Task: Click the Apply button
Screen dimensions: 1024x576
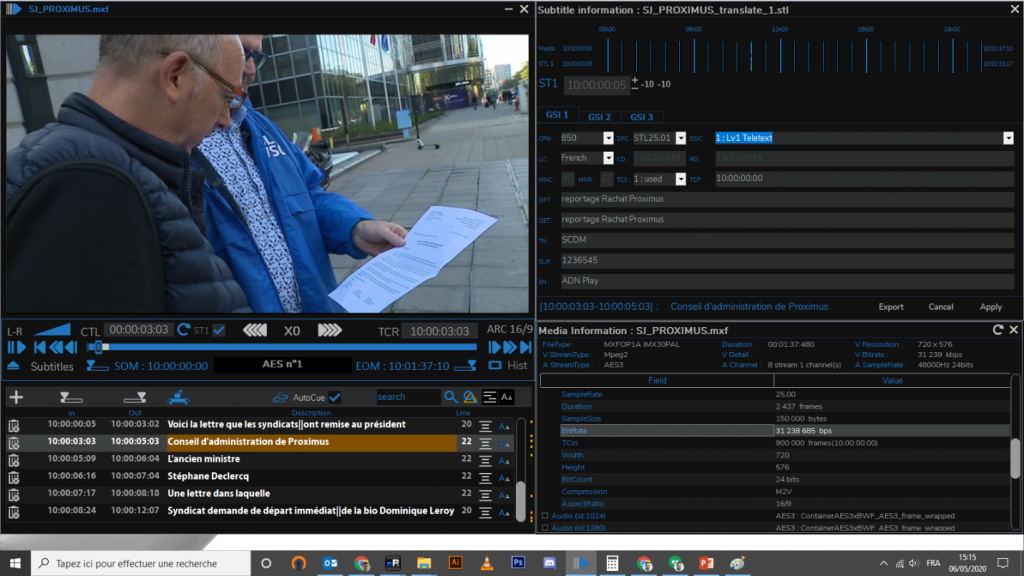Action: (x=990, y=307)
